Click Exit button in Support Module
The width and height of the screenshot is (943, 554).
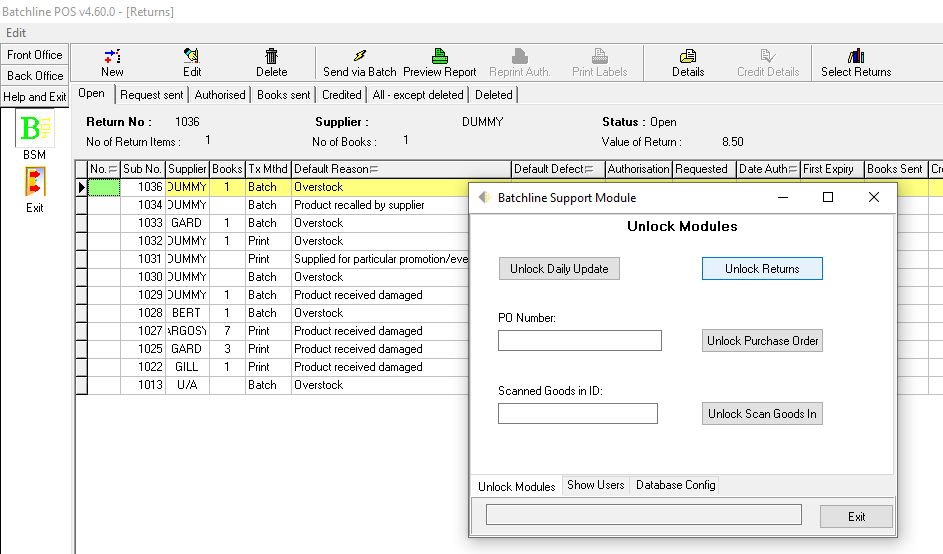coord(856,517)
